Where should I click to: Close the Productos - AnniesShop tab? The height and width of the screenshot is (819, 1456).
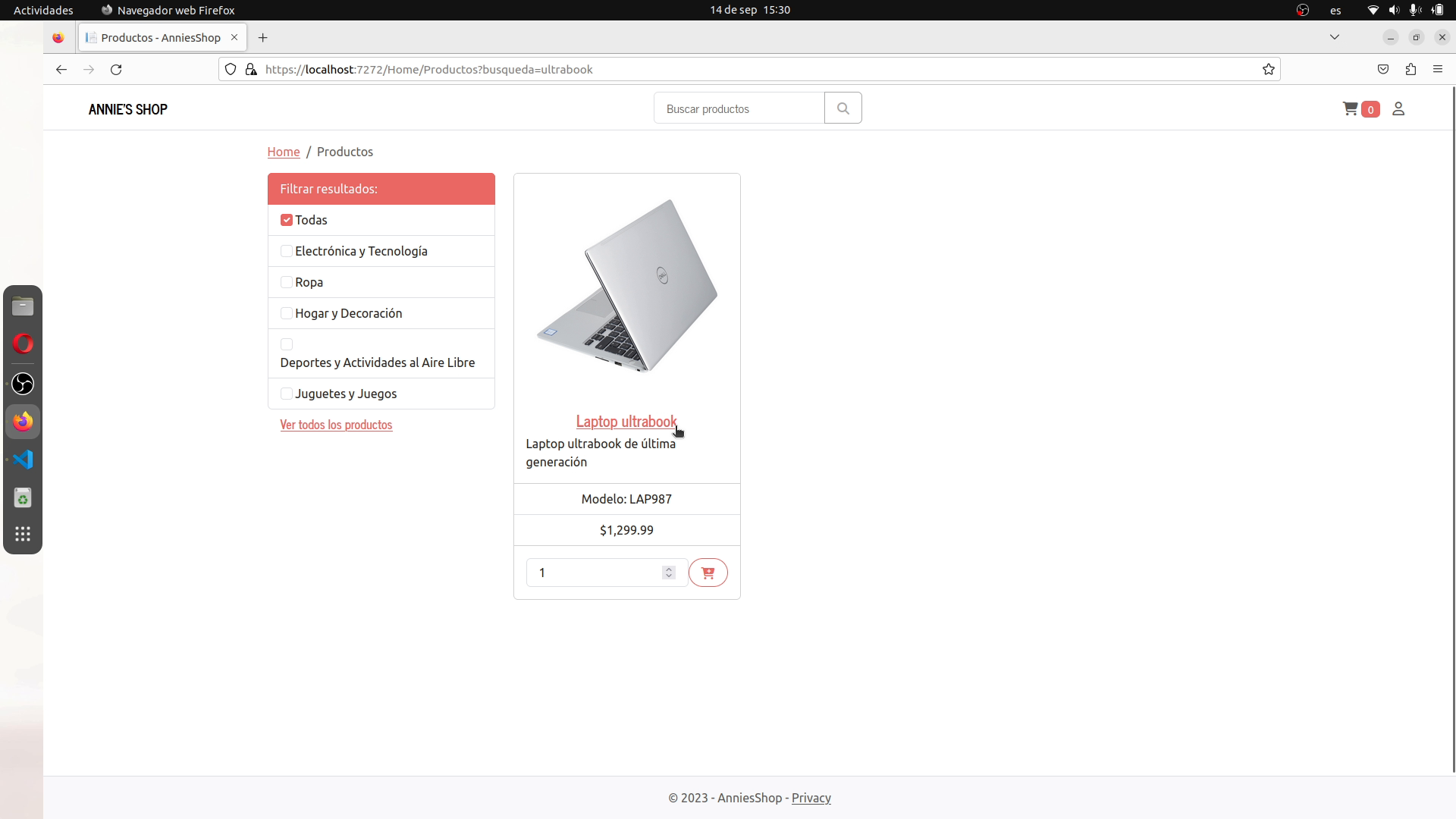234,37
